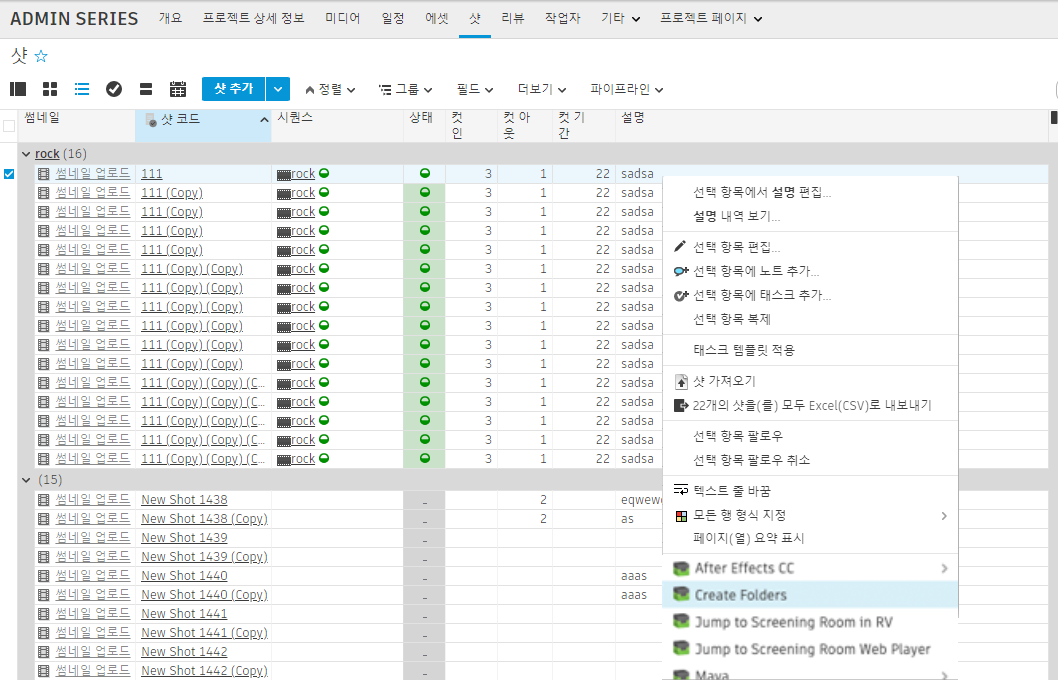
Task: Collapse the rock (16) group
Action: point(26,154)
